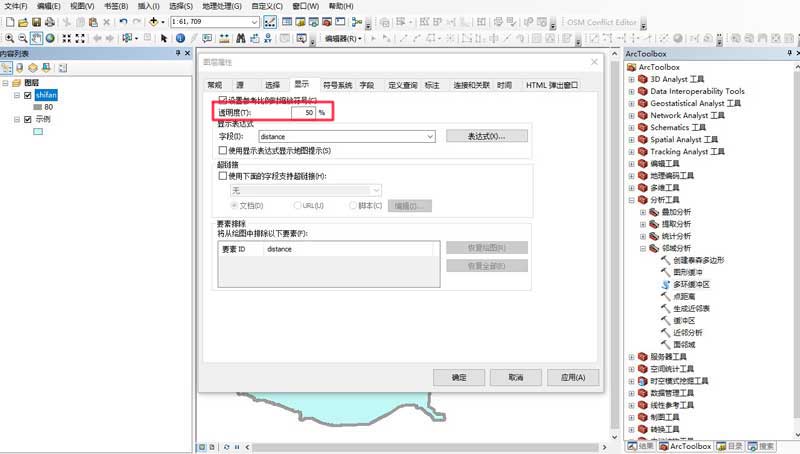Viewport: 800px width, 454px height.
Task: Click the Zoom In tool
Action: pos(10,38)
